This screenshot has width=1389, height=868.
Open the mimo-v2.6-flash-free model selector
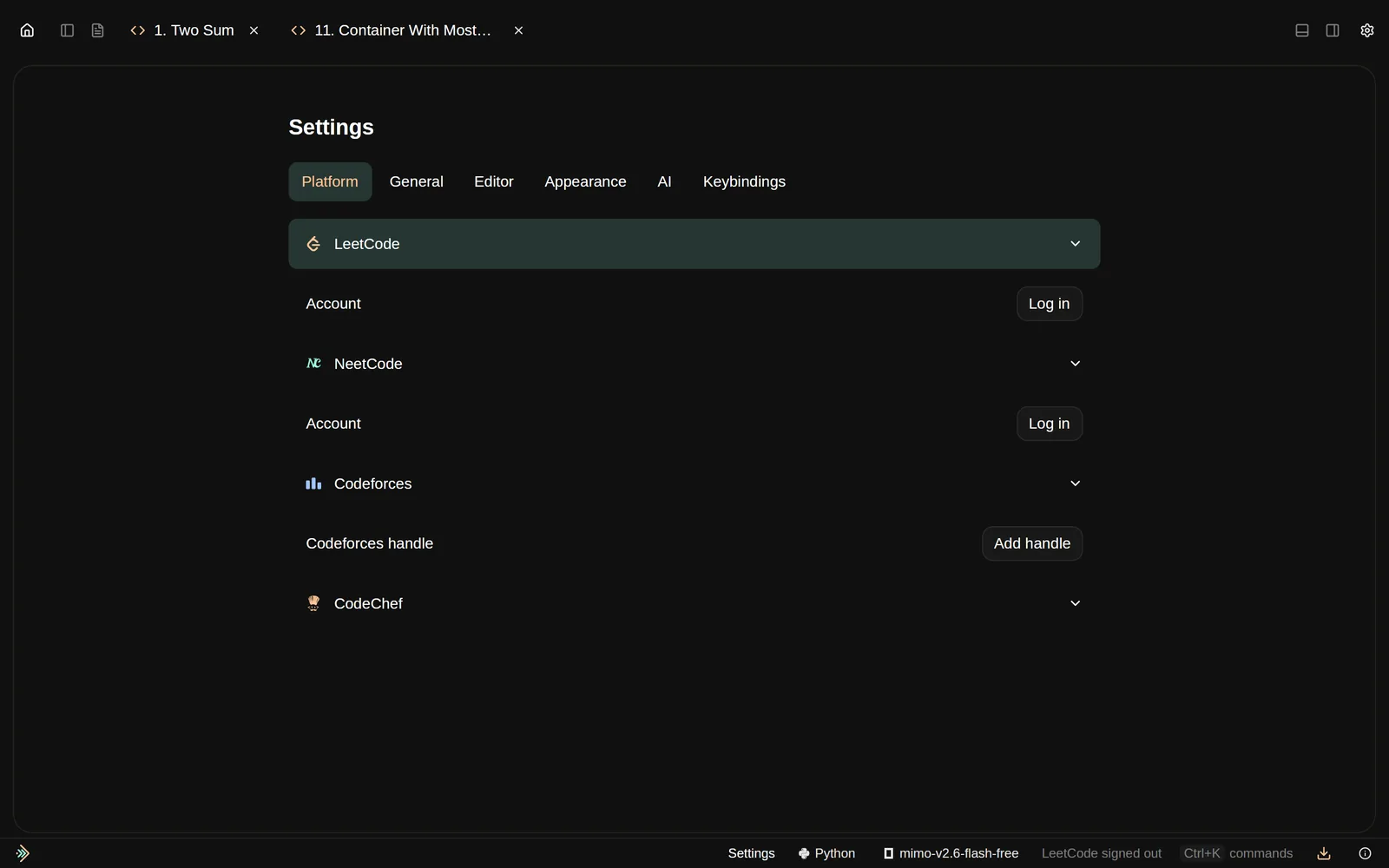tap(951, 853)
